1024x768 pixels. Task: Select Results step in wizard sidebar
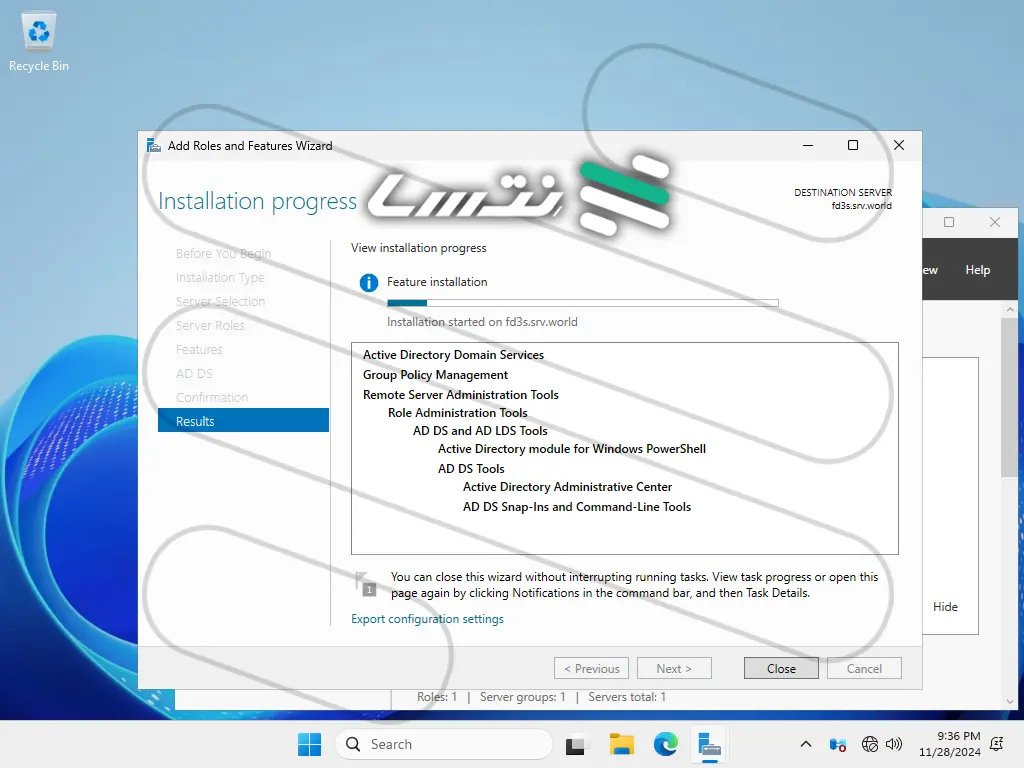pyautogui.click(x=243, y=421)
